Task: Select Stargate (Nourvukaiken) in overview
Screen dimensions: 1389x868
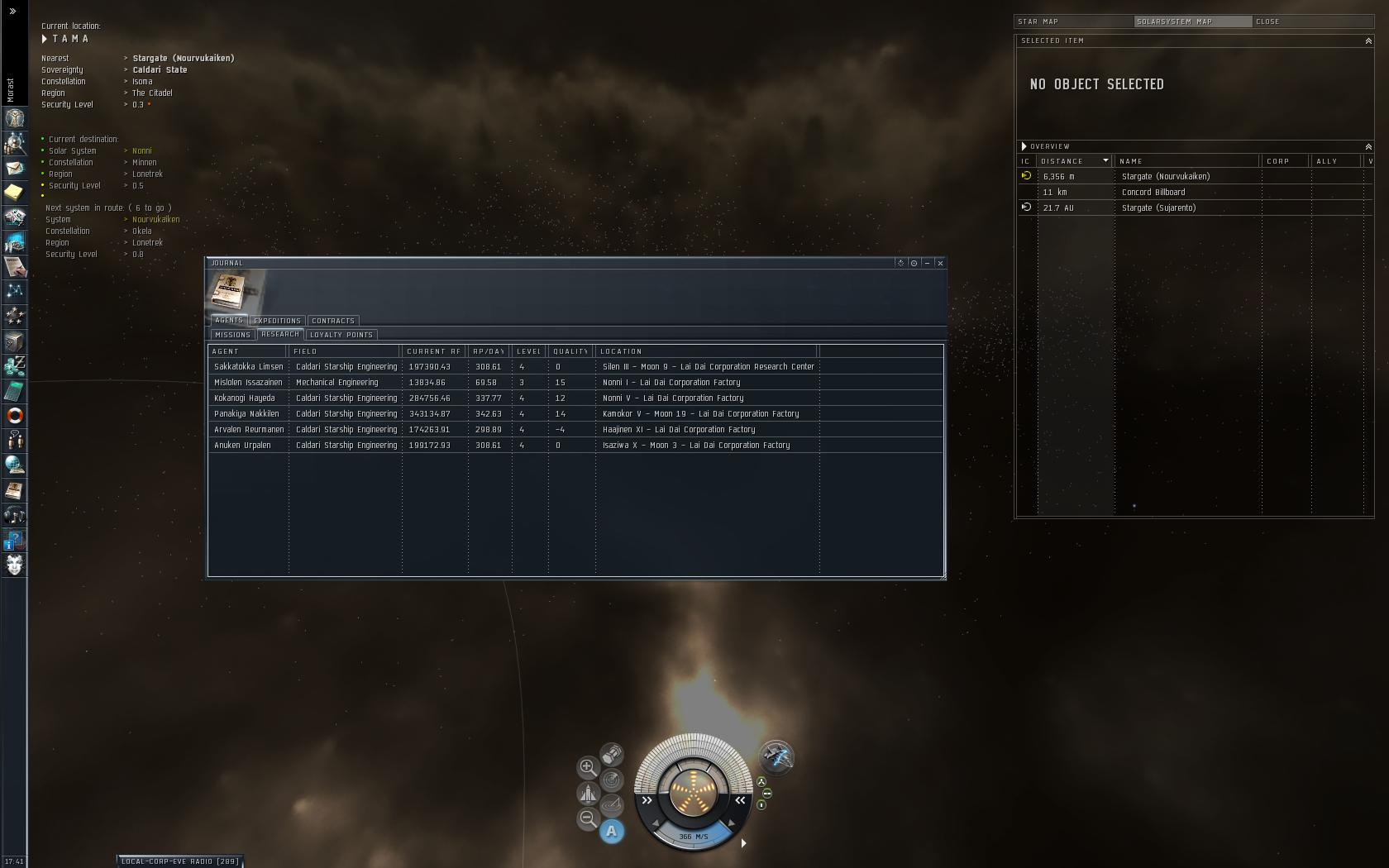Action: click(x=1195, y=176)
